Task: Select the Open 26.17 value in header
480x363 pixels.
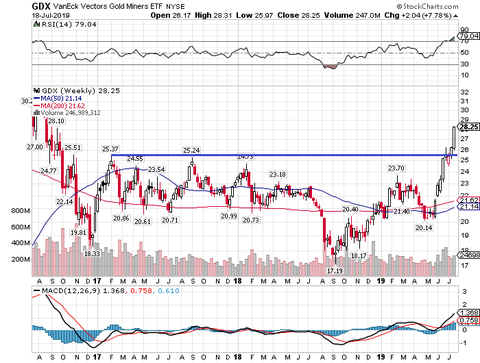Action: [x=171, y=15]
